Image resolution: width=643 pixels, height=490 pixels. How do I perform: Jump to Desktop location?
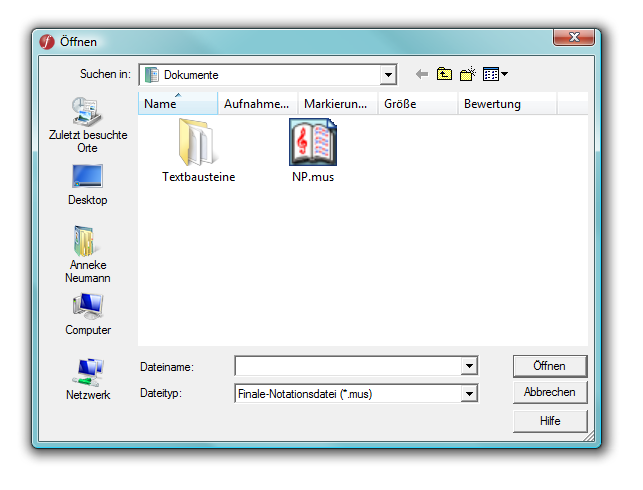pyautogui.click(x=88, y=185)
